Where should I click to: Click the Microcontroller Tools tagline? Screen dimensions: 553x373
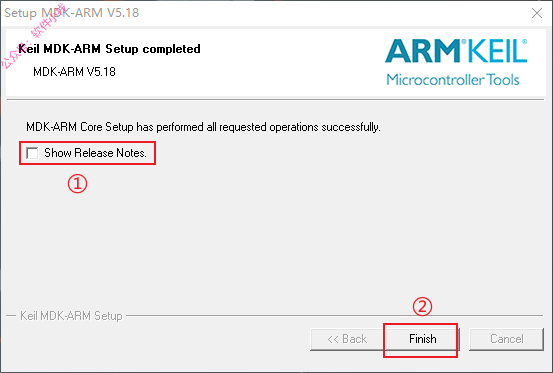click(x=453, y=80)
